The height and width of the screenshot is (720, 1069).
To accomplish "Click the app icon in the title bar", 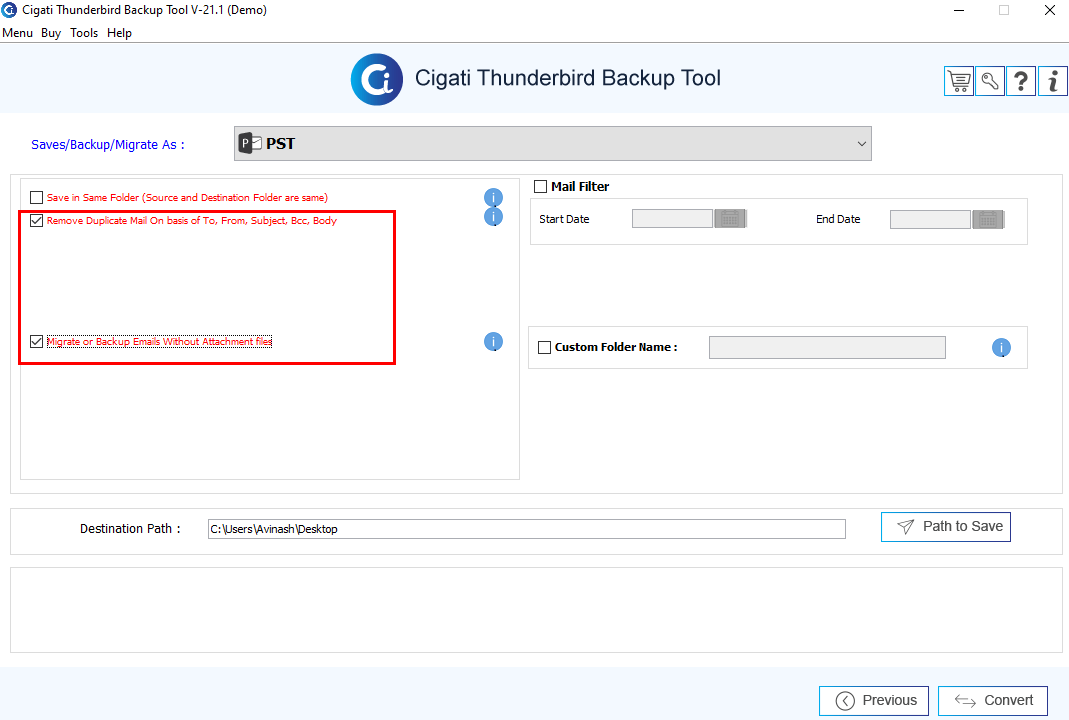I will (9, 10).
